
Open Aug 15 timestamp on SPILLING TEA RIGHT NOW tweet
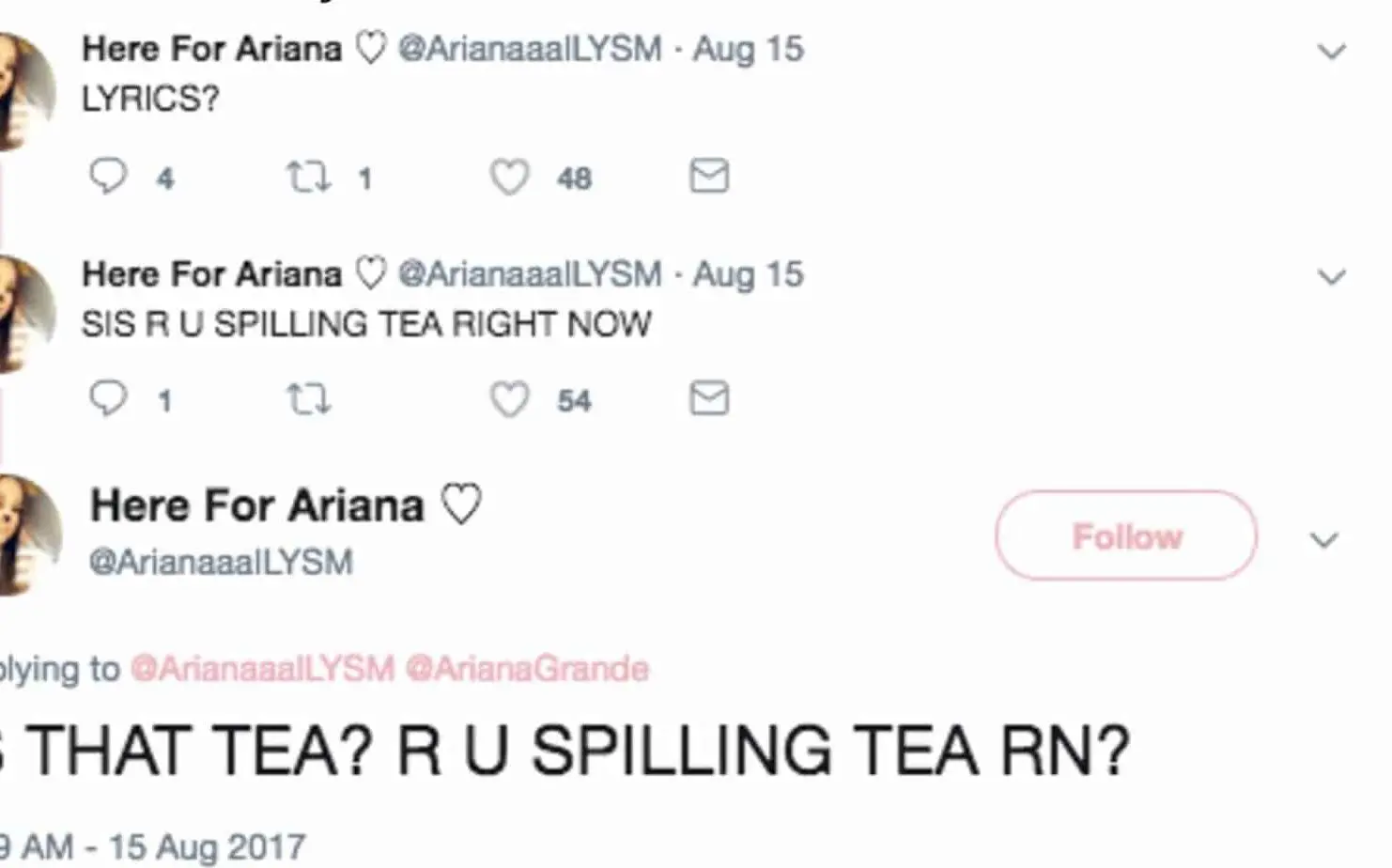[x=748, y=274]
